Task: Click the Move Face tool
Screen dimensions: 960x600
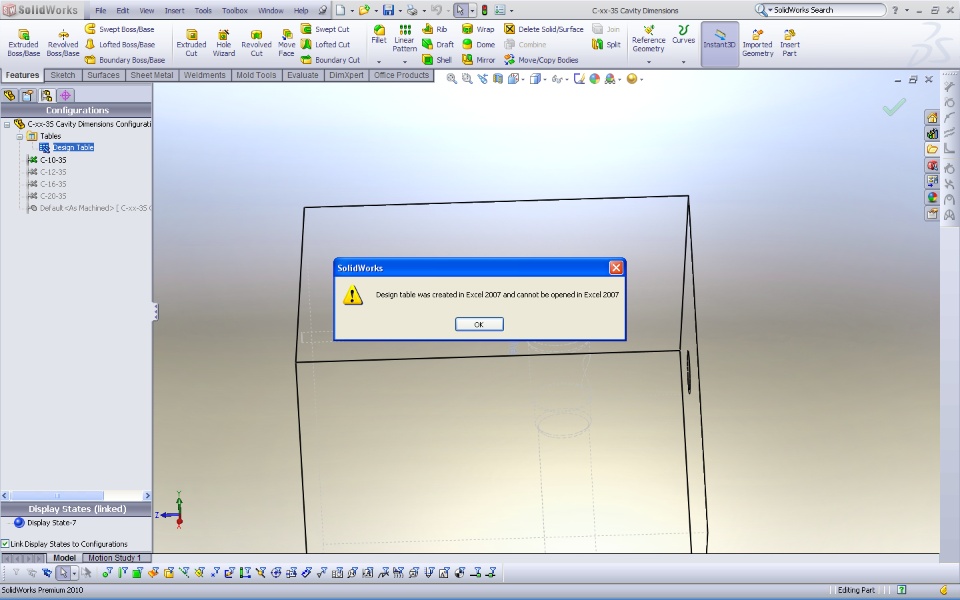Action: pyautogui.click(x=286, y=42)
